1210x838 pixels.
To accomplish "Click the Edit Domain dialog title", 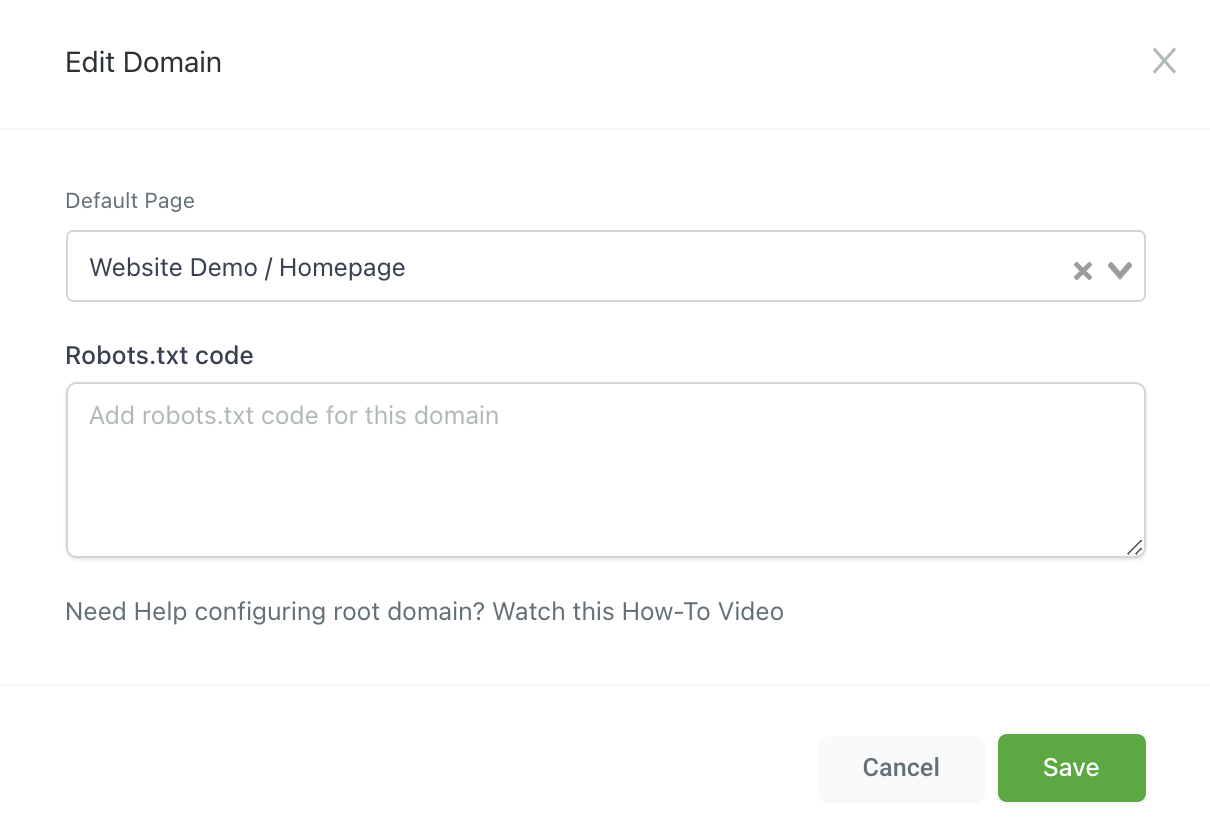I will (x=143, y=61).
